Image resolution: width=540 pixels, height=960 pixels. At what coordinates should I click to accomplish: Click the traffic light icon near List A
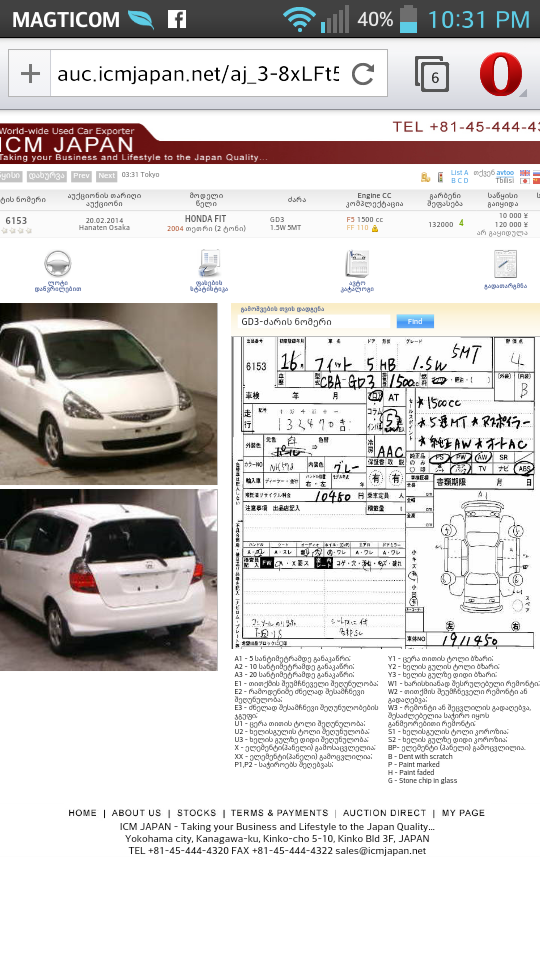point(440,177)
